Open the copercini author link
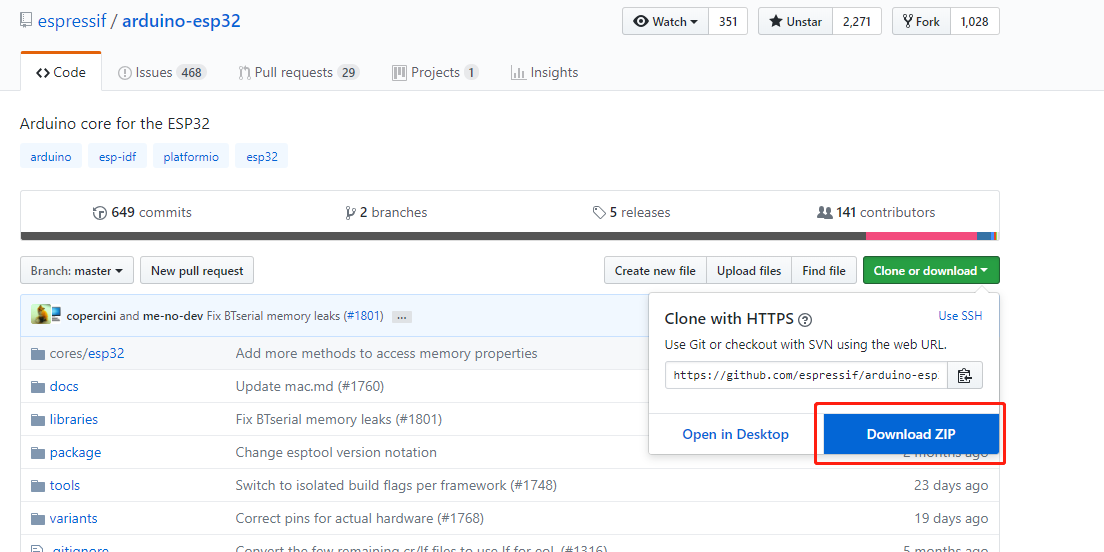Image resolution: width=1104 pixels, height=552 pixels. tap(92, 316)
